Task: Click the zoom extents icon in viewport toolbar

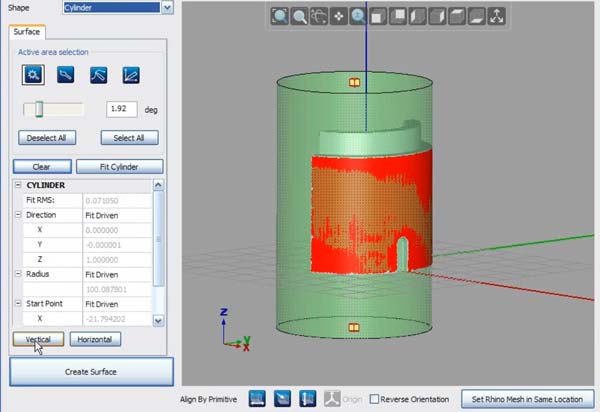Action: point(280,16)
